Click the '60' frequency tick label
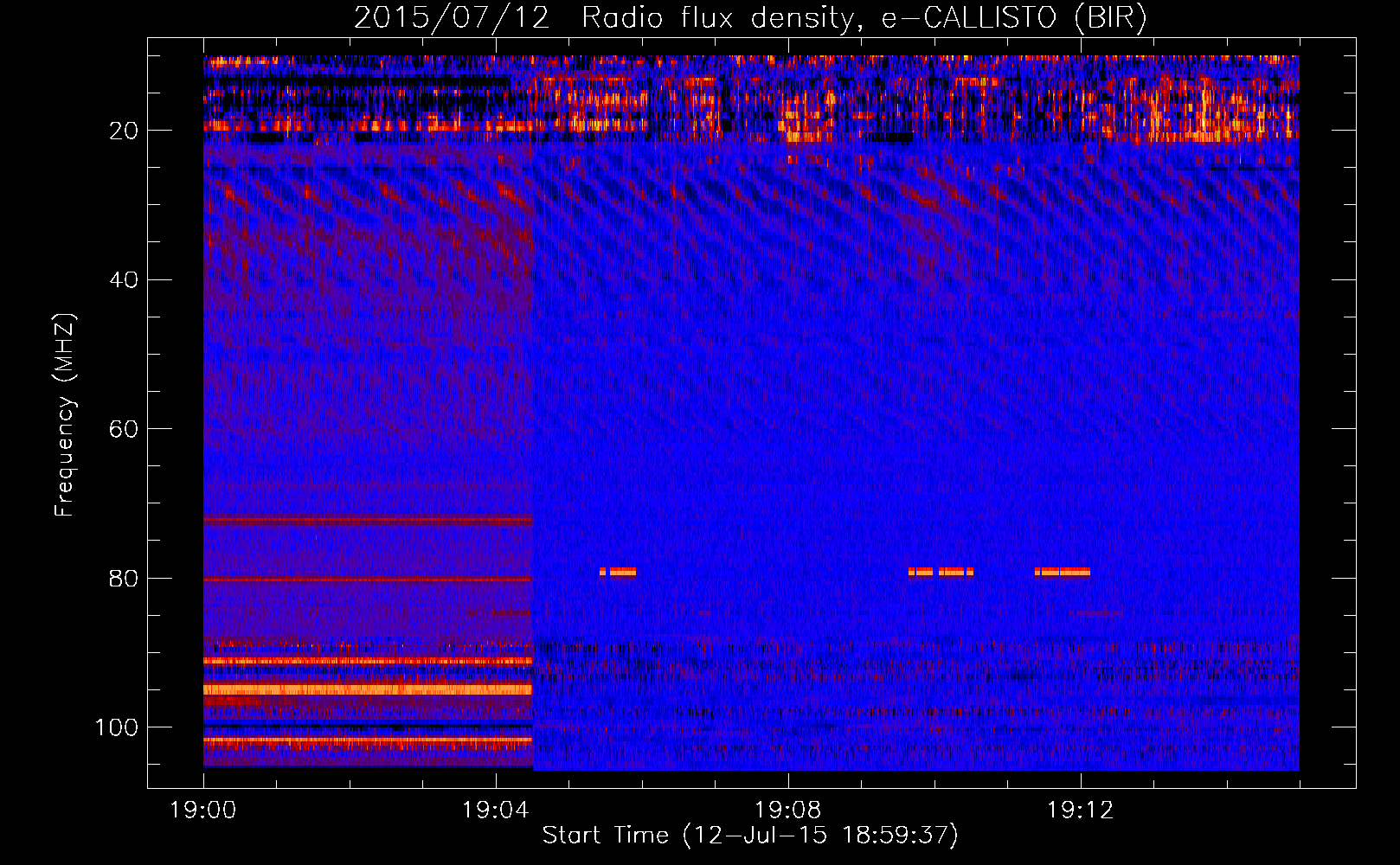This screenshot has width=1400, height=865. click(x=124, y=429)
